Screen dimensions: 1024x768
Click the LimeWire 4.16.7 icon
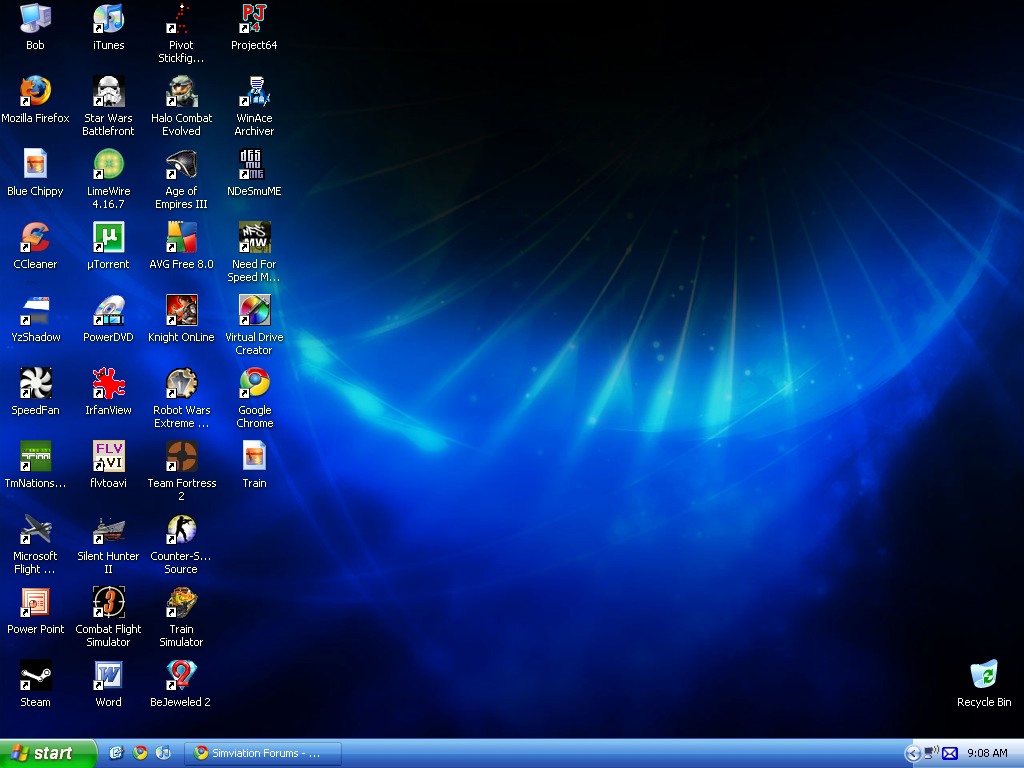tap(108, 165)
